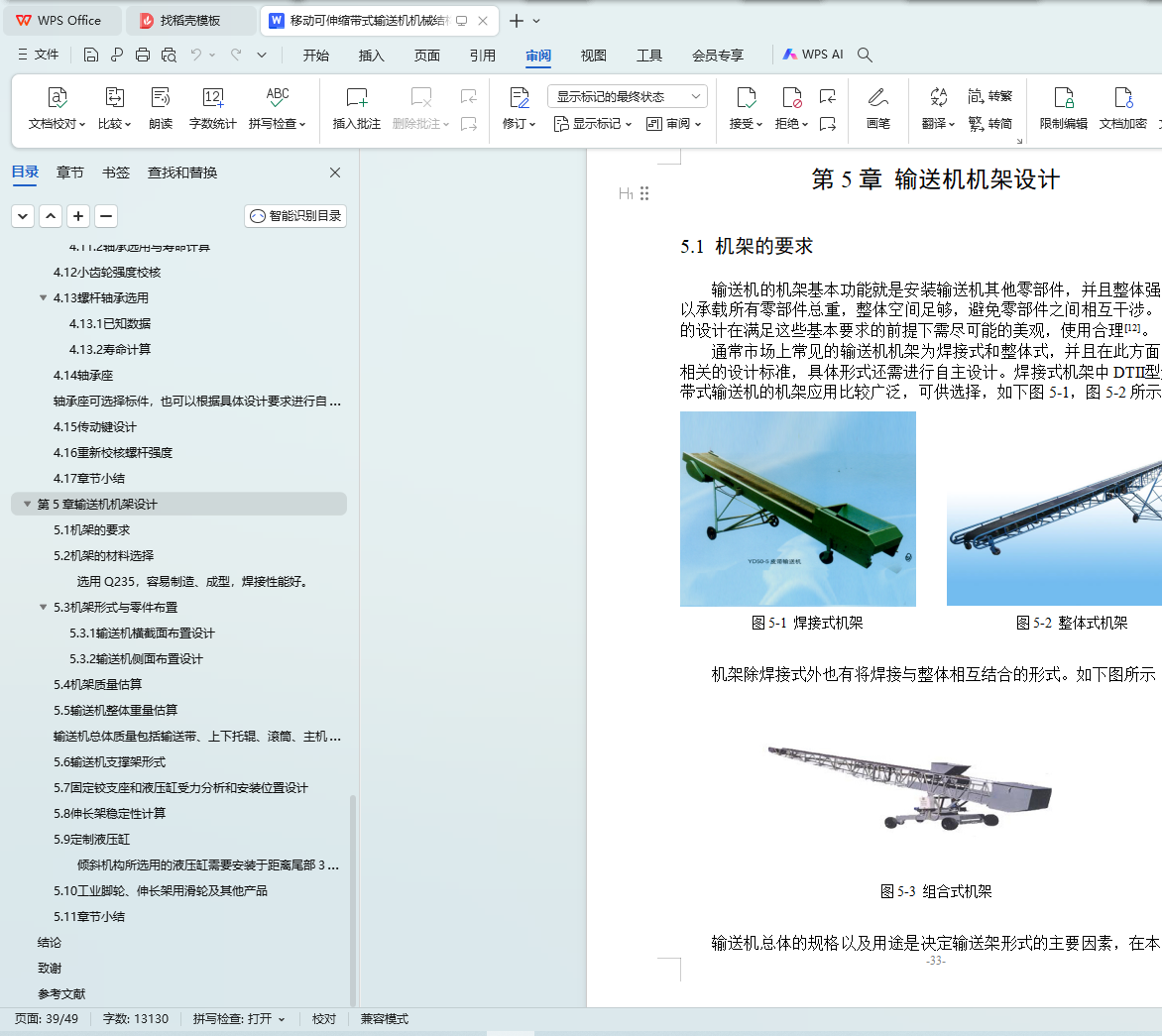
Task: Click collapse up chevron in outline panel
Action: (x=51, y=216)
